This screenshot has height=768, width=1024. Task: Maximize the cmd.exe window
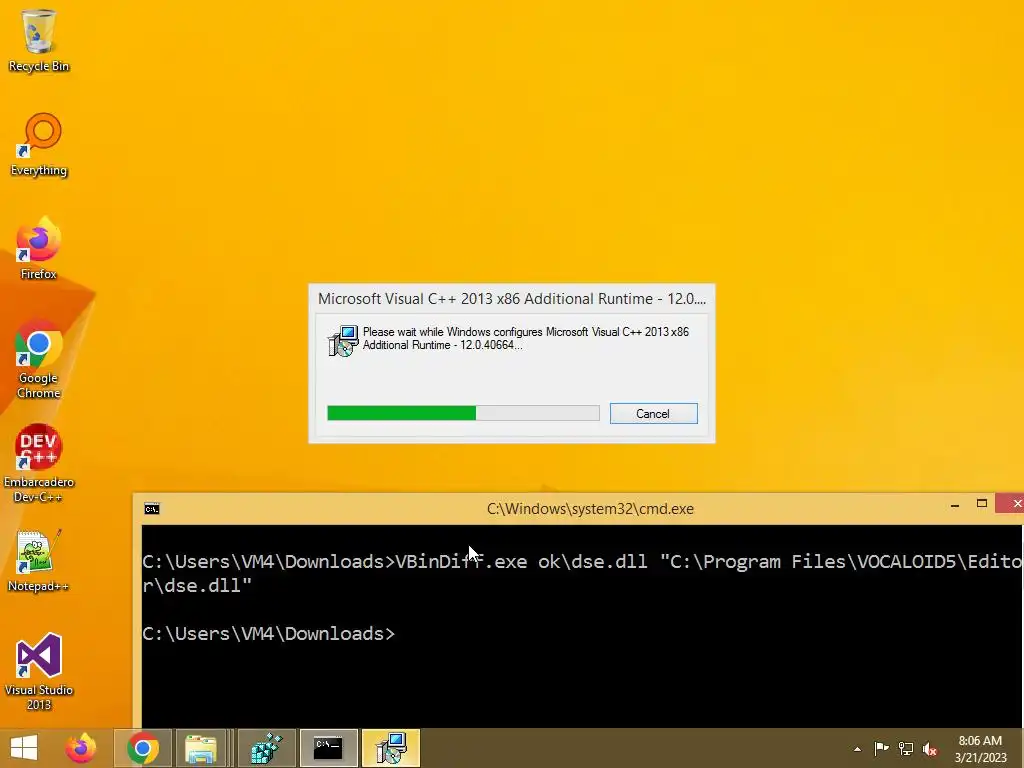(x=982, y=504)
